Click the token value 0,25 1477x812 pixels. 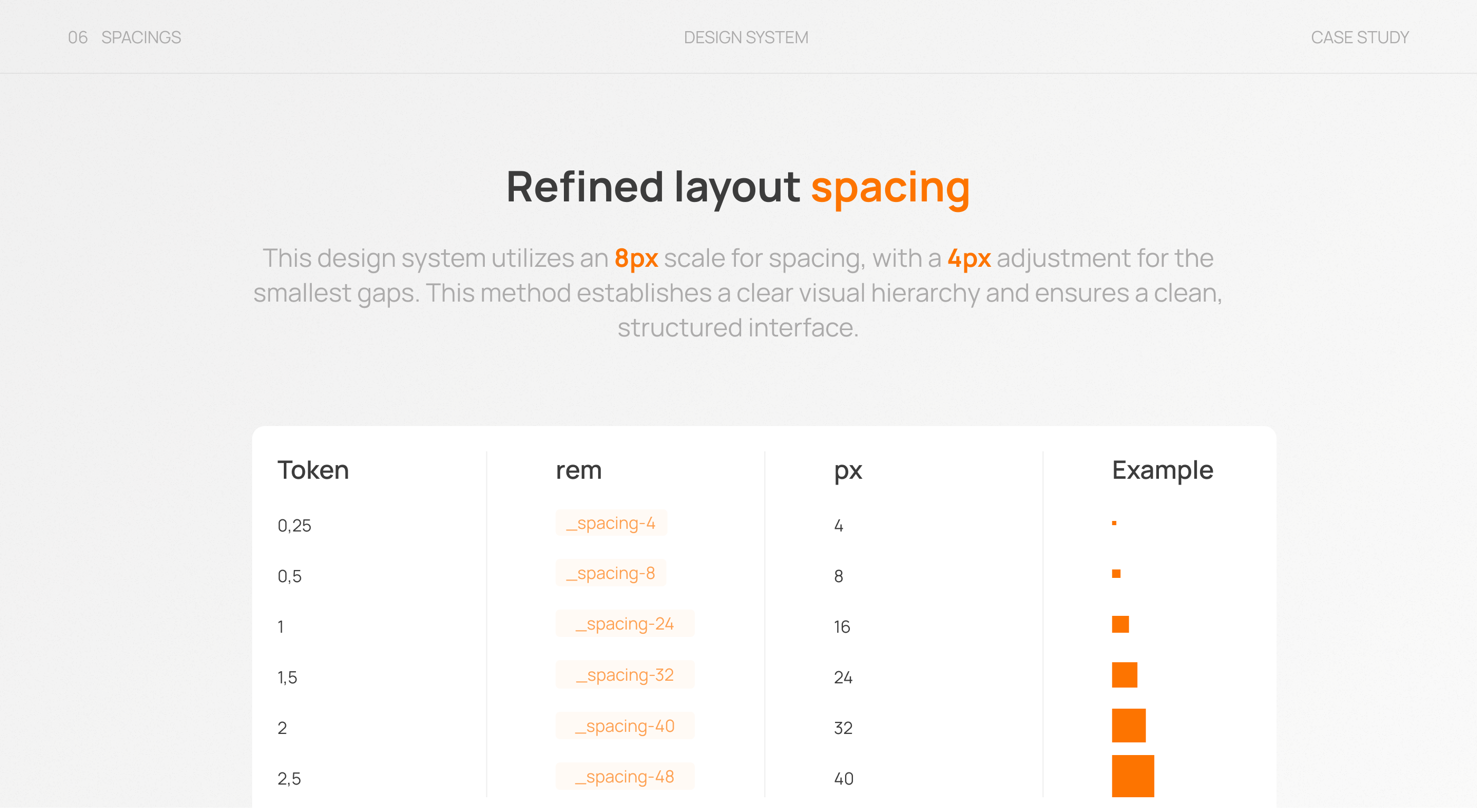[294, 525]
